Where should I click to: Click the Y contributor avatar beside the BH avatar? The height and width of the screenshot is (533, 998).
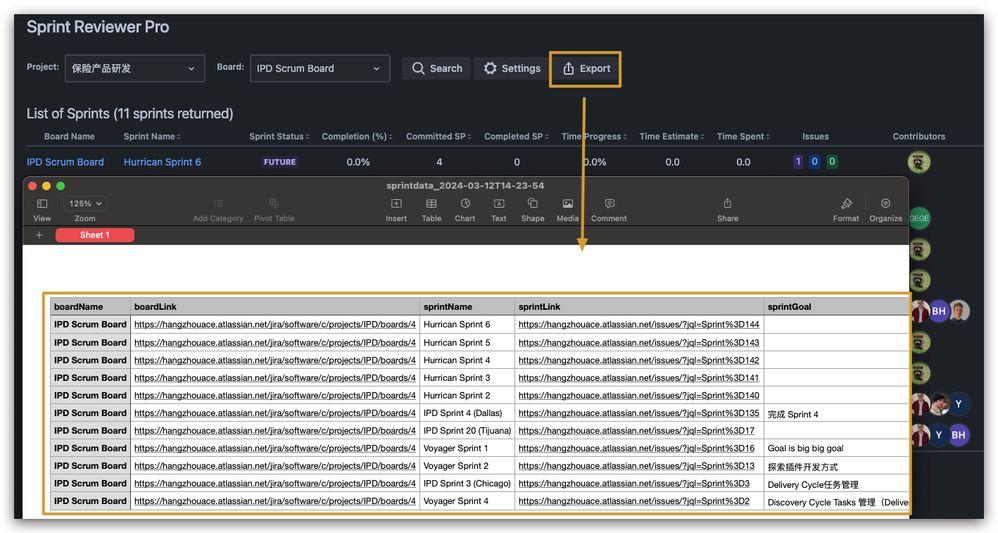tap(938, 435)
